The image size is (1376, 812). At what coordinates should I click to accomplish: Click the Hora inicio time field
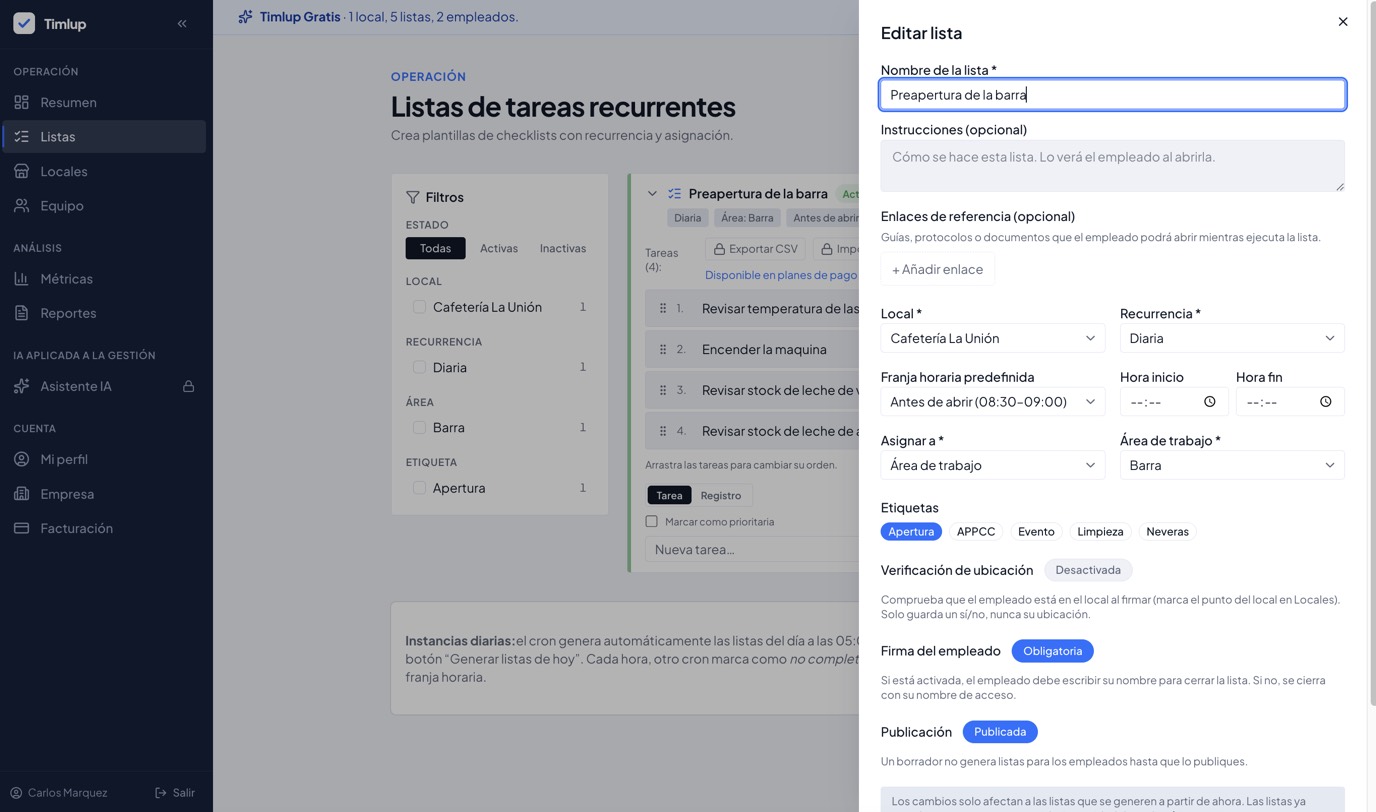pos(1174,402)
